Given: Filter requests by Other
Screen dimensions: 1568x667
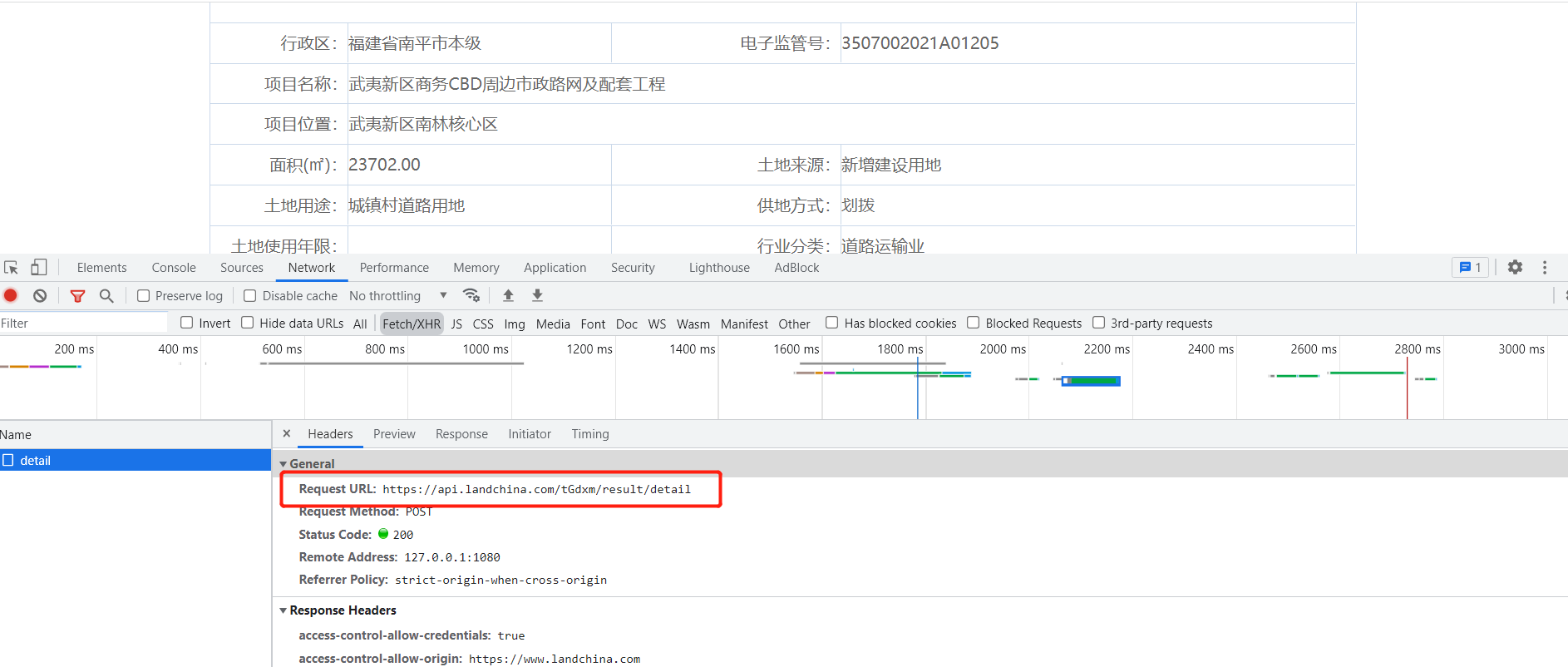Looking at the screenshot, I should 794,324.
